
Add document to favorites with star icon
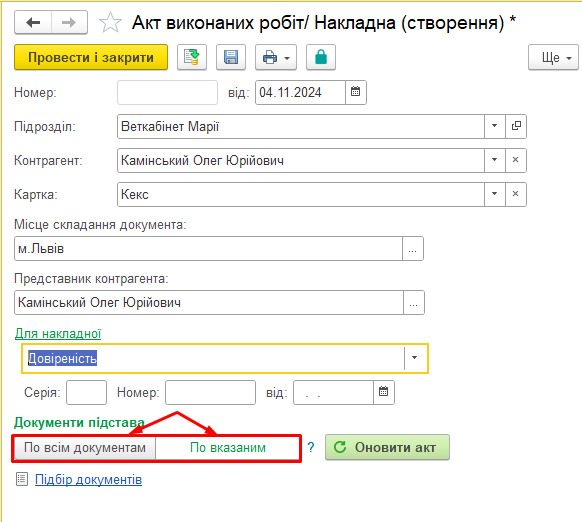110,23
